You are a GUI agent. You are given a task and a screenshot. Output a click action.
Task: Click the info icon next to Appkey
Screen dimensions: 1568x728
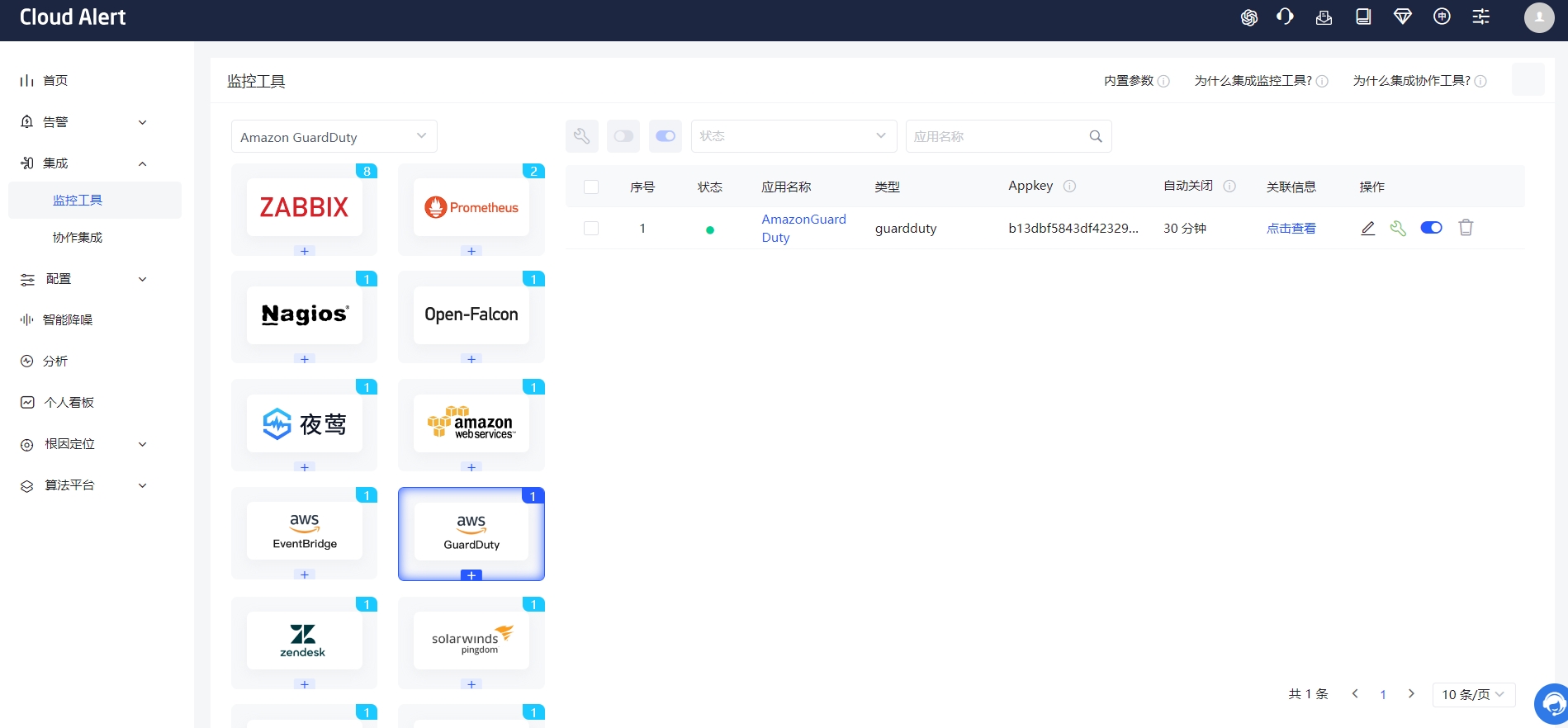(1069, 187)
